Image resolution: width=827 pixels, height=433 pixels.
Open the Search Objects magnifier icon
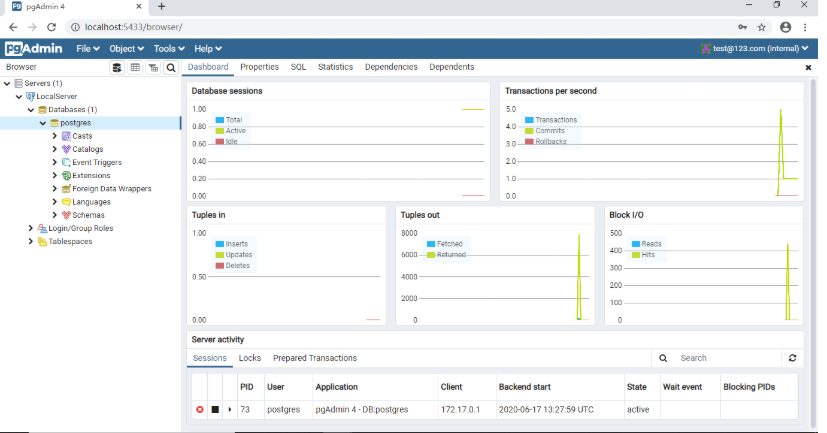[x=171, y=68]
